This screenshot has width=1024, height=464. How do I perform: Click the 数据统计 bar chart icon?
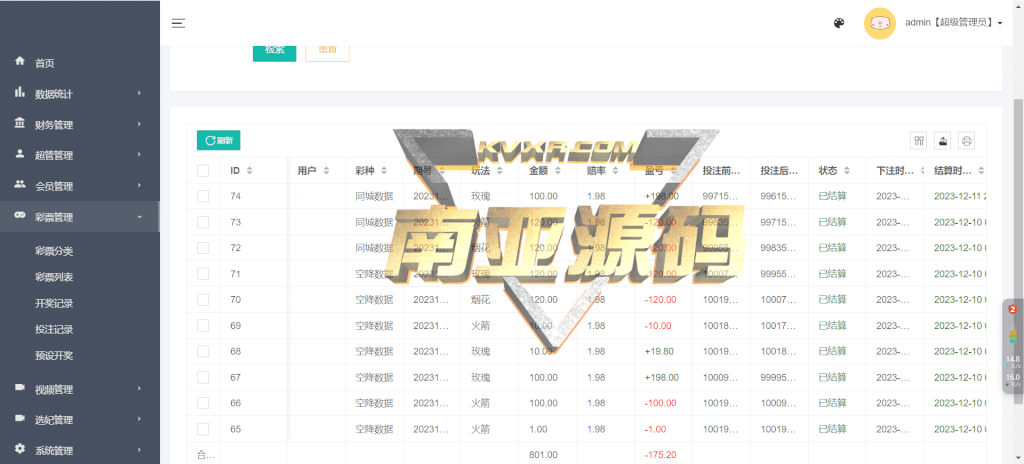pos(20,91)
